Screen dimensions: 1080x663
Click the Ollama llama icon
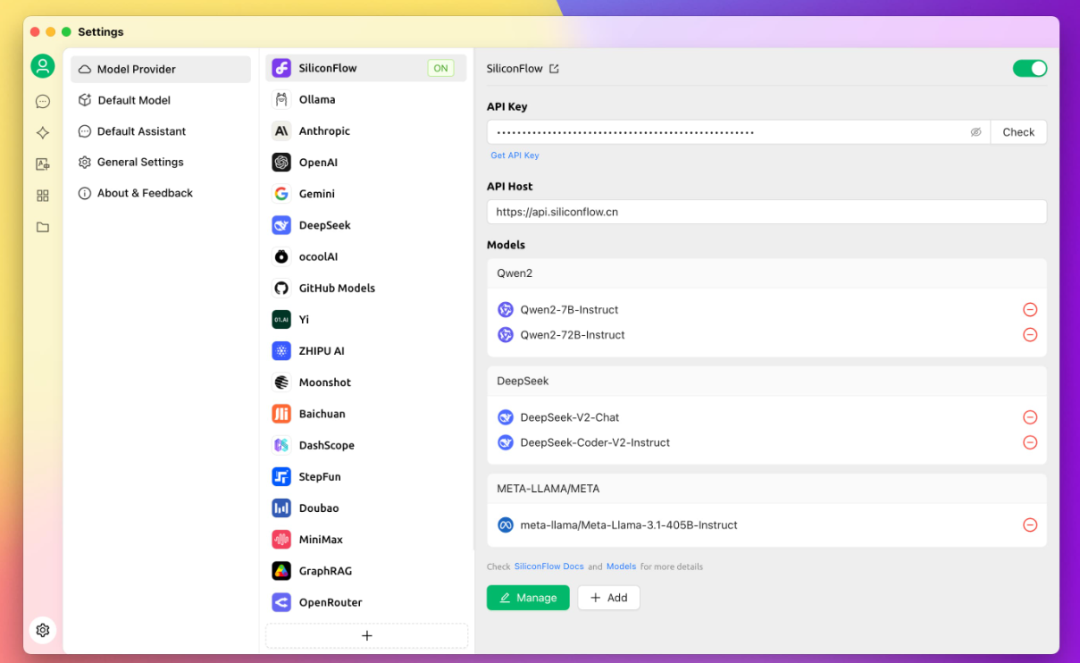pyautogui.click(x=281, y=100)
